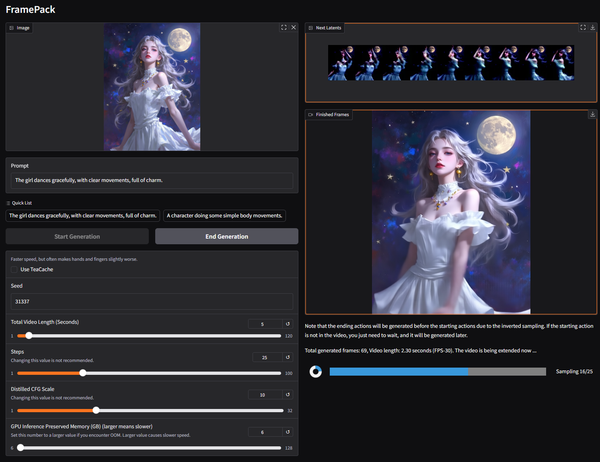Reset the Distilled CFG Scale value
Screen dimensions: 600x462
point(288,395)
